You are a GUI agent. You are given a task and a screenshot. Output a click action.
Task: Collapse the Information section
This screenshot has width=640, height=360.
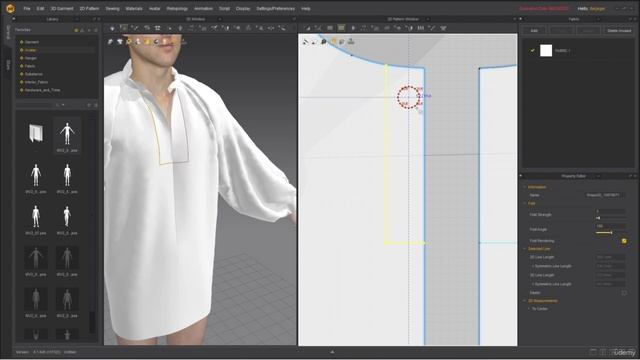click(525, 187)
